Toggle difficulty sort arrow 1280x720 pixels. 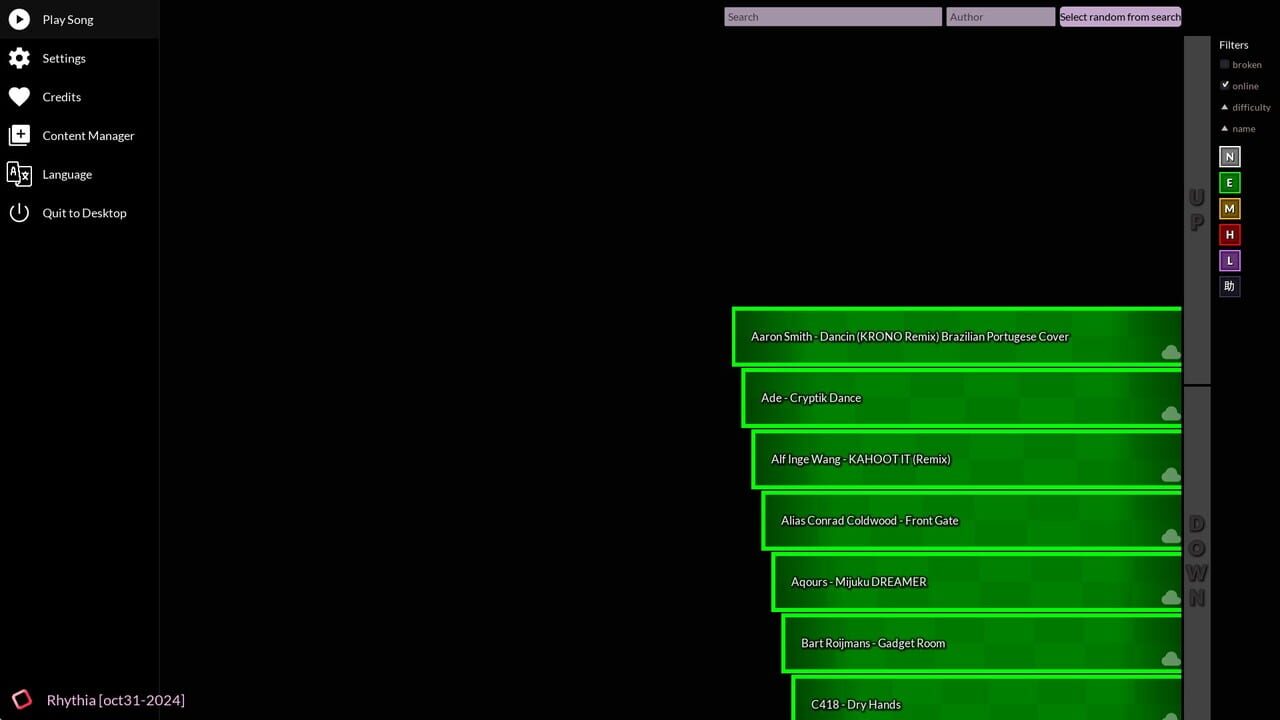pyautogui.click(x=1225, y=107)
